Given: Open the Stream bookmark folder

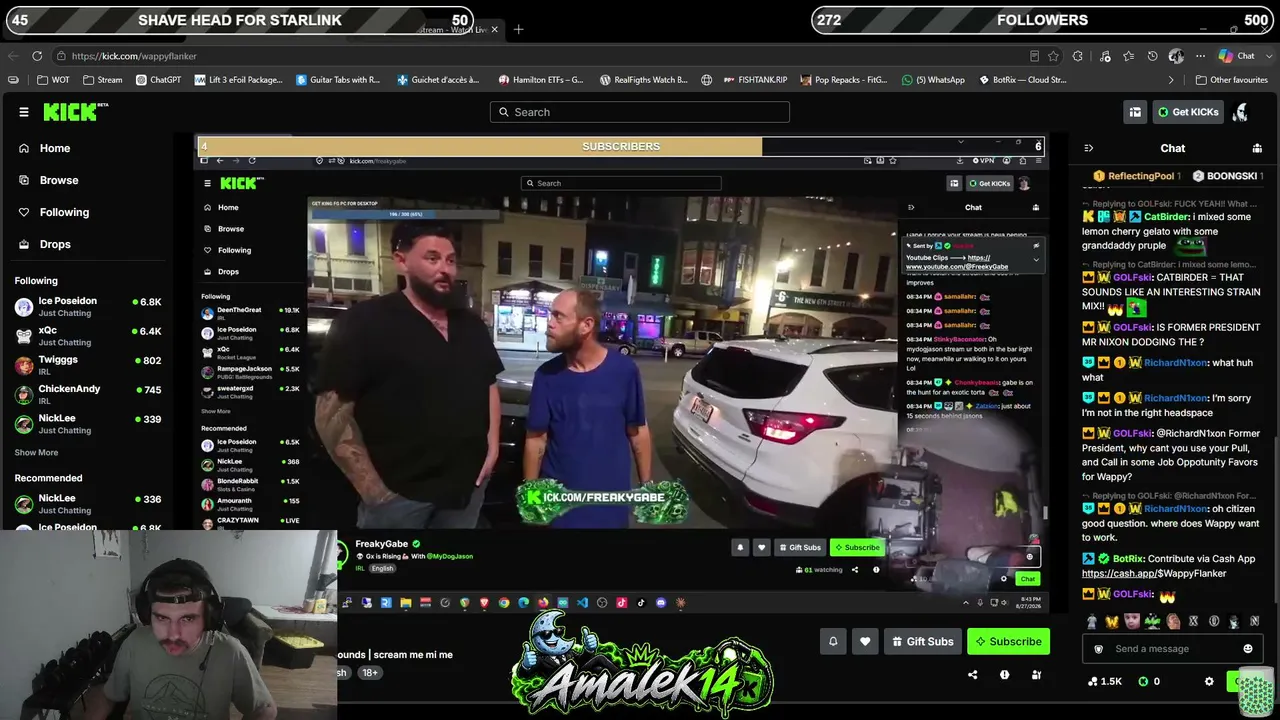Looking at the screenshot, I should [x=103, y=80].
